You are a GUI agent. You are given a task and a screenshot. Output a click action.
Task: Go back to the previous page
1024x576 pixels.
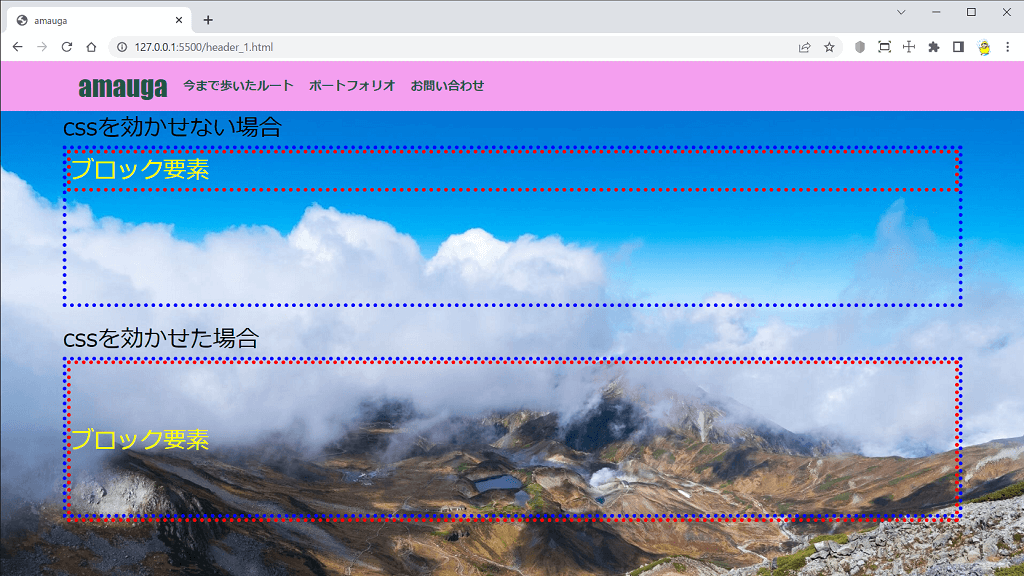(18, 47)
